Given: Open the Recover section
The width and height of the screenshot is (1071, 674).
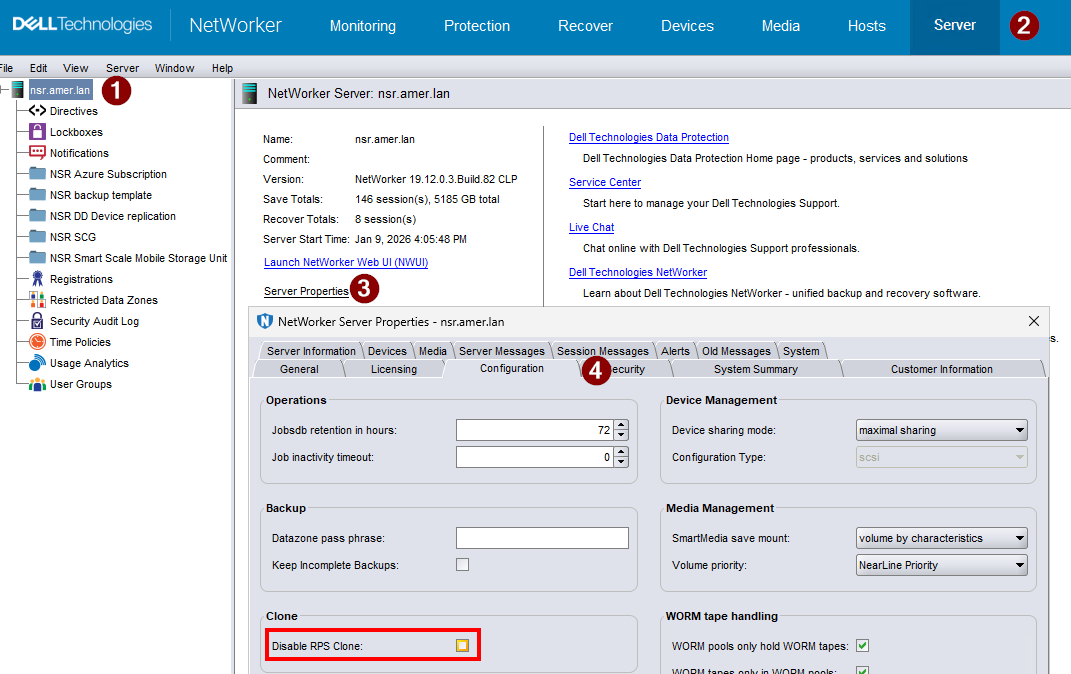Looking at the screenshot, I should click(585, 26).
